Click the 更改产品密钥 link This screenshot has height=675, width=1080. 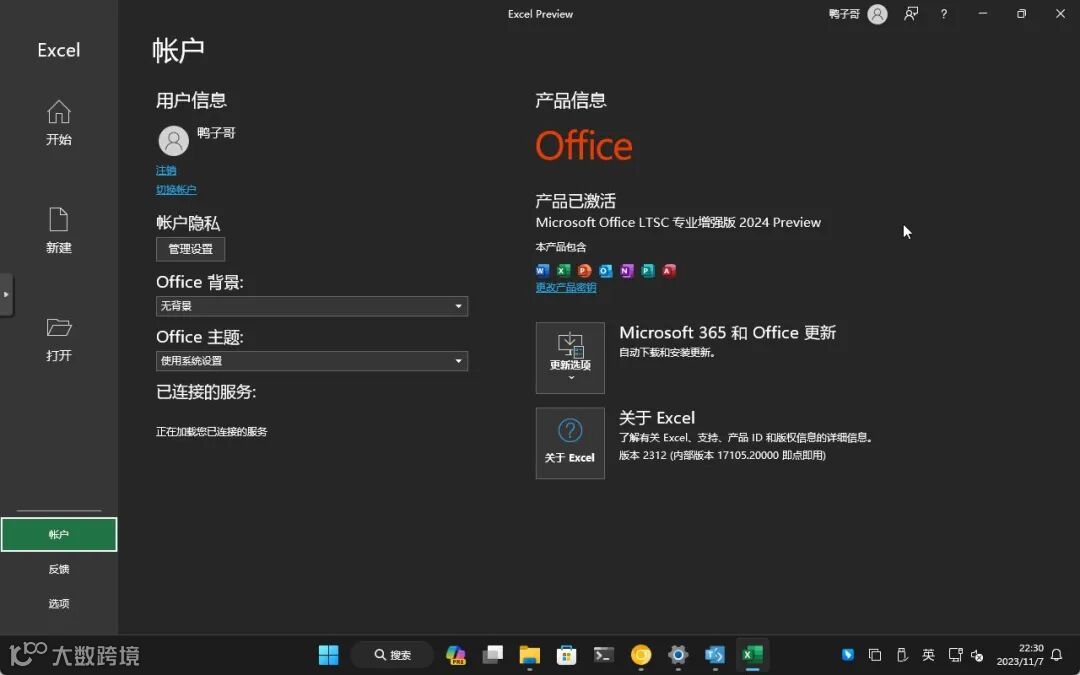(566, 287)
